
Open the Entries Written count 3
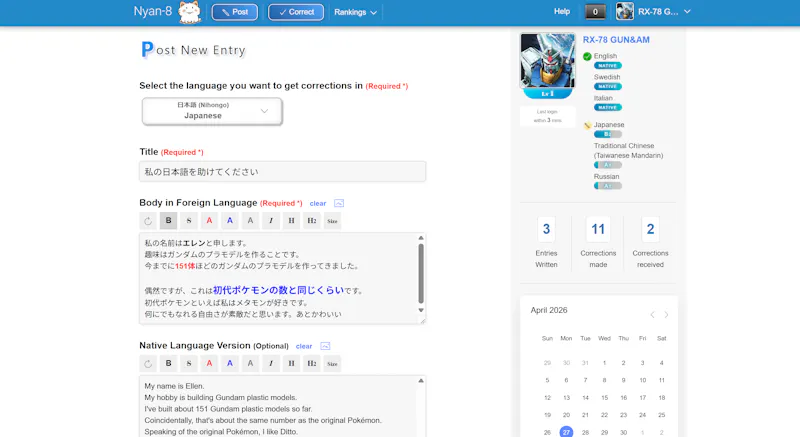(546, 229)
